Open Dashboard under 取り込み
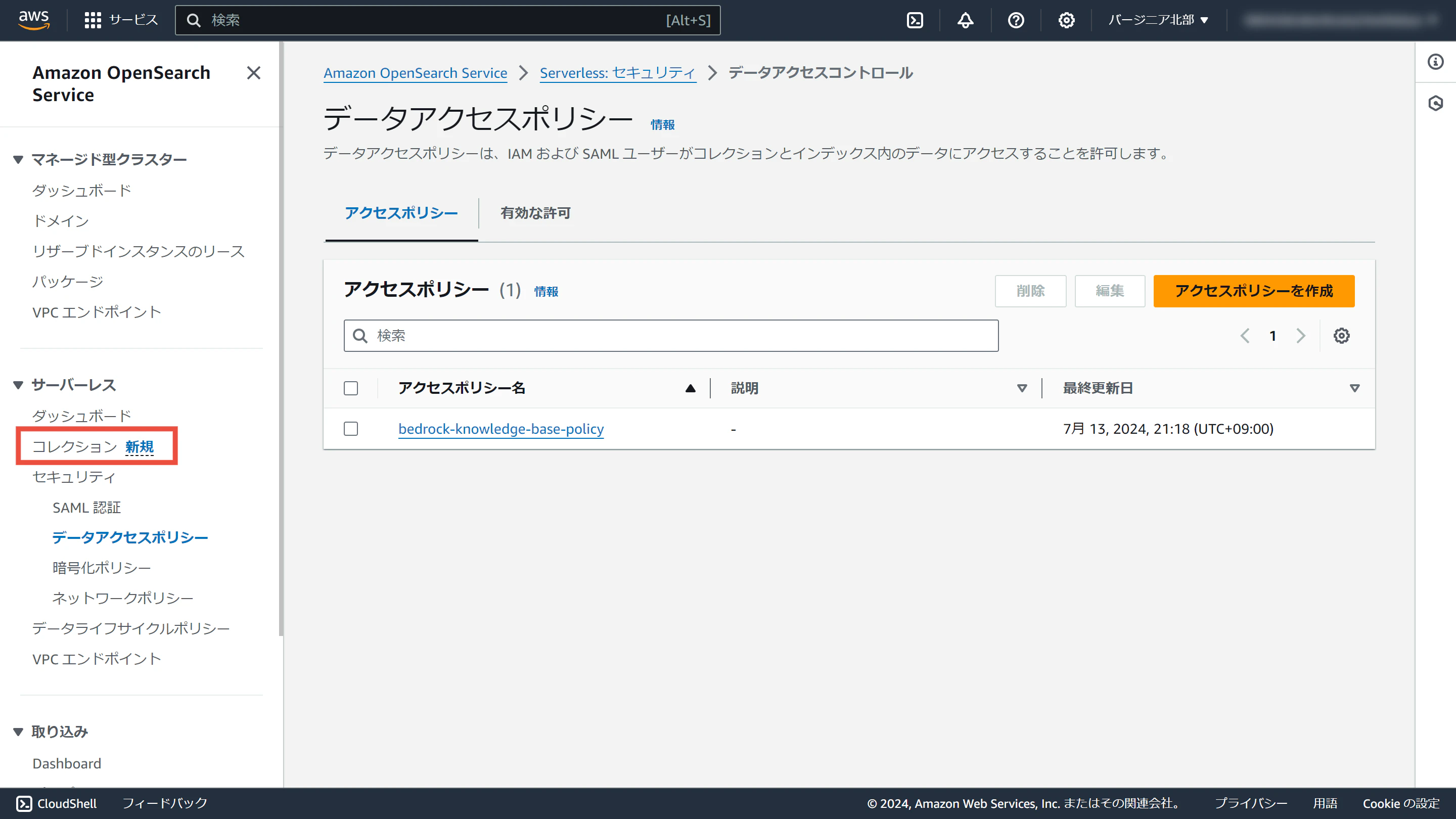1456x819 pixels. click(x=67, y=763)
